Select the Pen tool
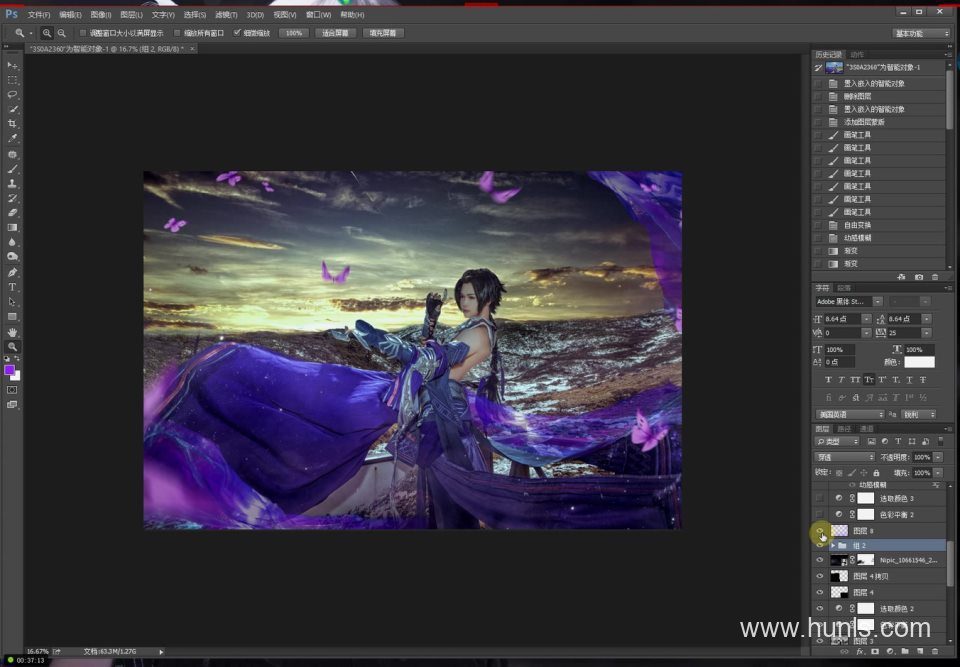The image size is (960, 667). 12,272
